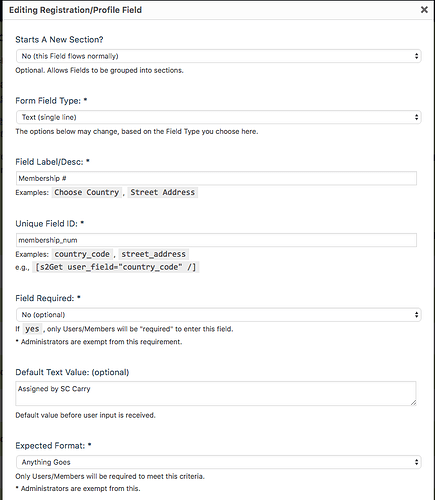Open the Expected Format dropdown
The image size is (435, 500).
click(x=219, y=462)
